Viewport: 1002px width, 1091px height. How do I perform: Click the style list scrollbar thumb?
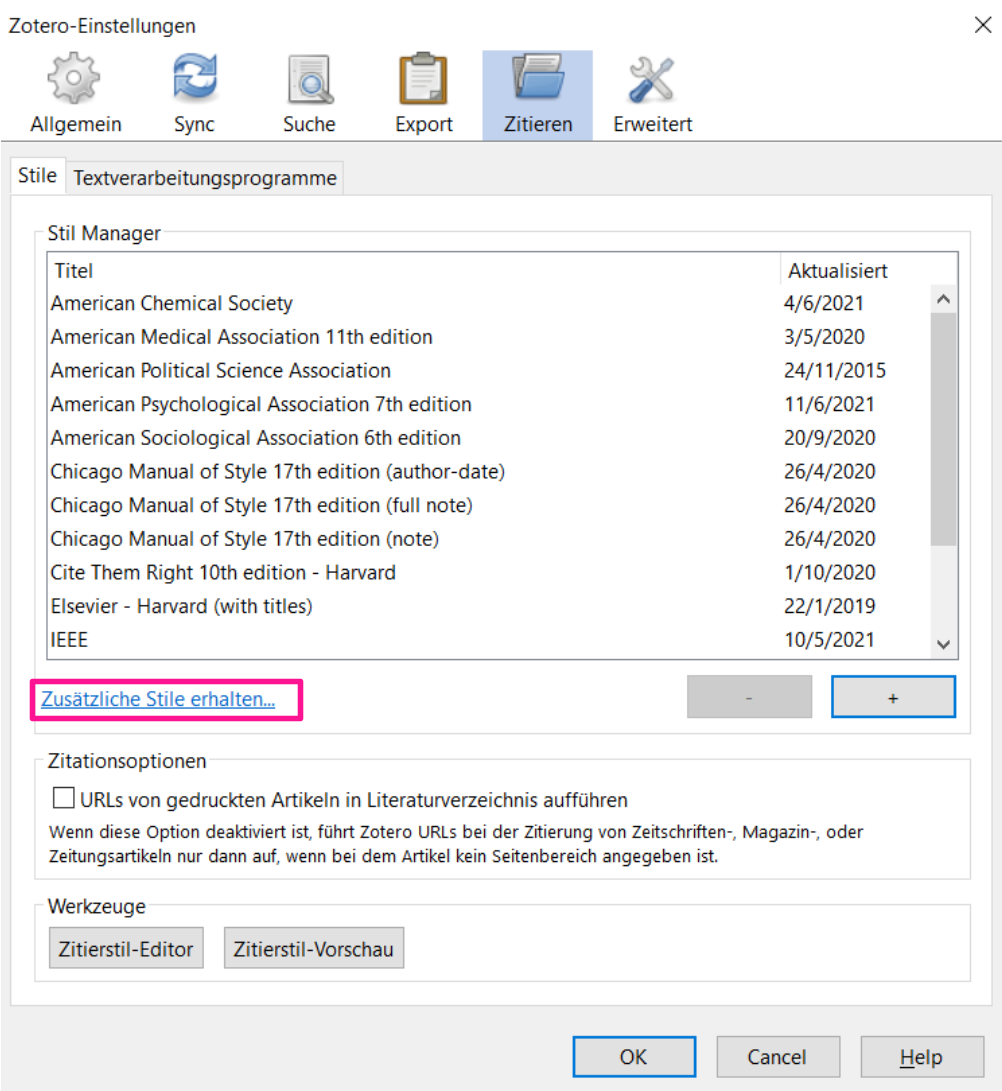pyautogui.click(x=944, y=429)
